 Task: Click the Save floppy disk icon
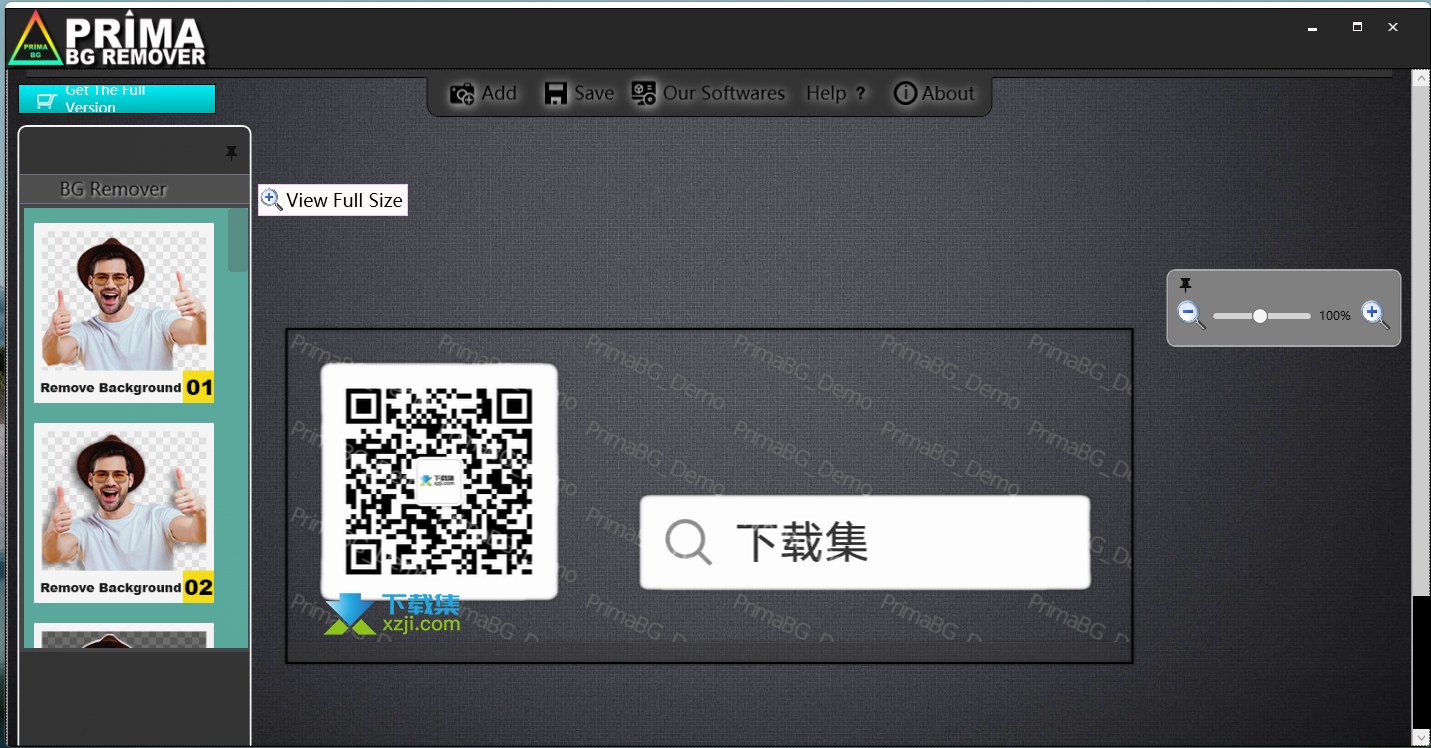pyautogui.click(x=556, y=94)
